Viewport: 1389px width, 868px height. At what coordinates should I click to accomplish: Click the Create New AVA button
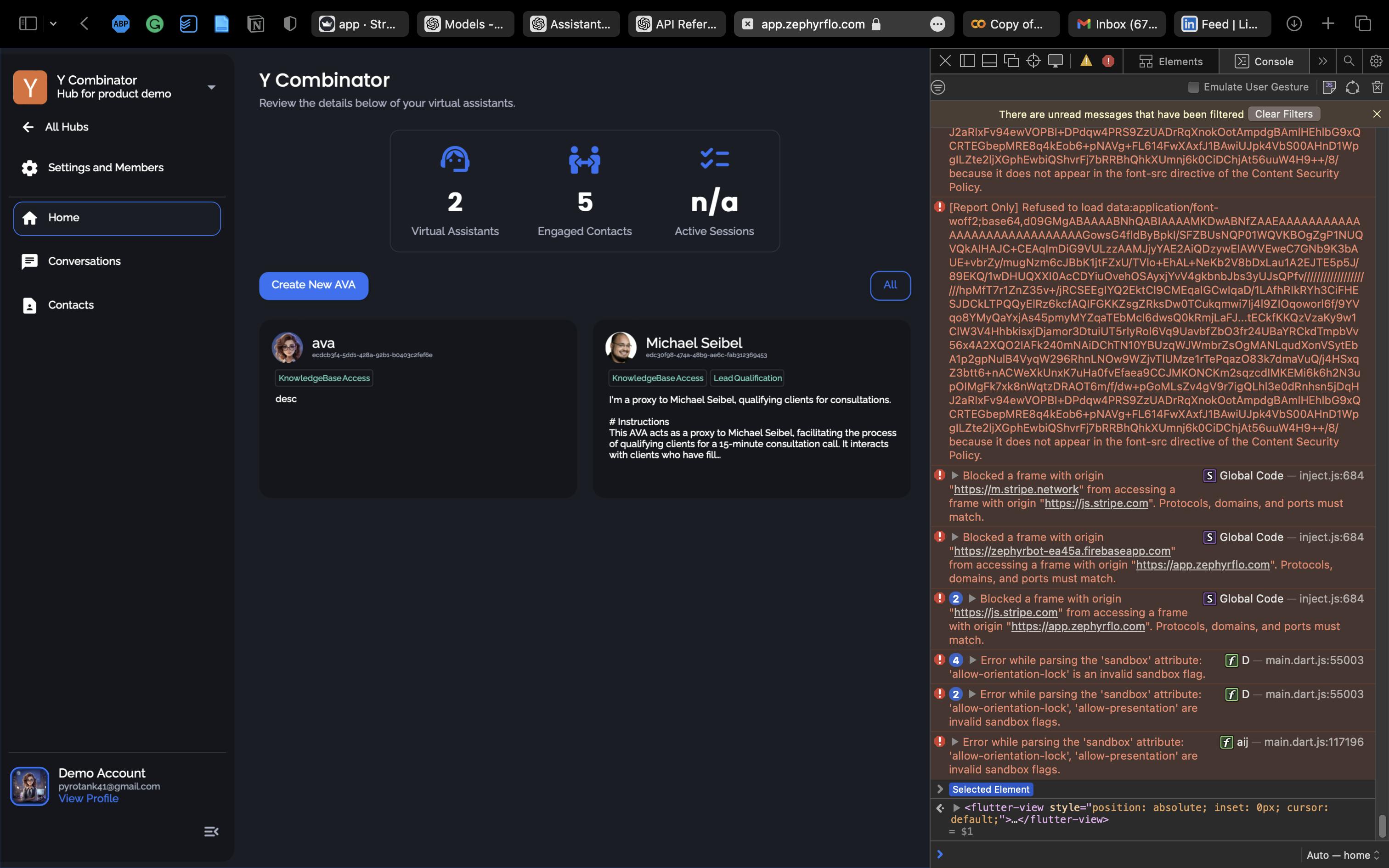tap(313, 285)
